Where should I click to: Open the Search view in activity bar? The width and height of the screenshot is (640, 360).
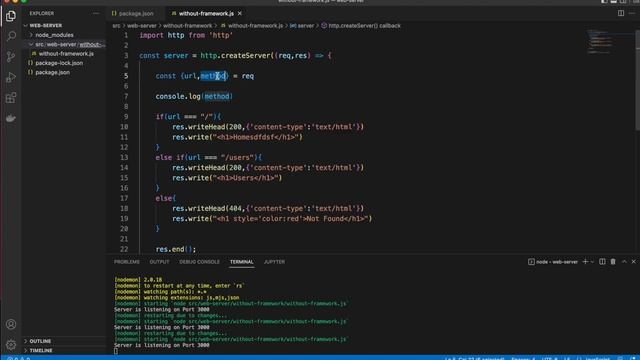point(11,36)
